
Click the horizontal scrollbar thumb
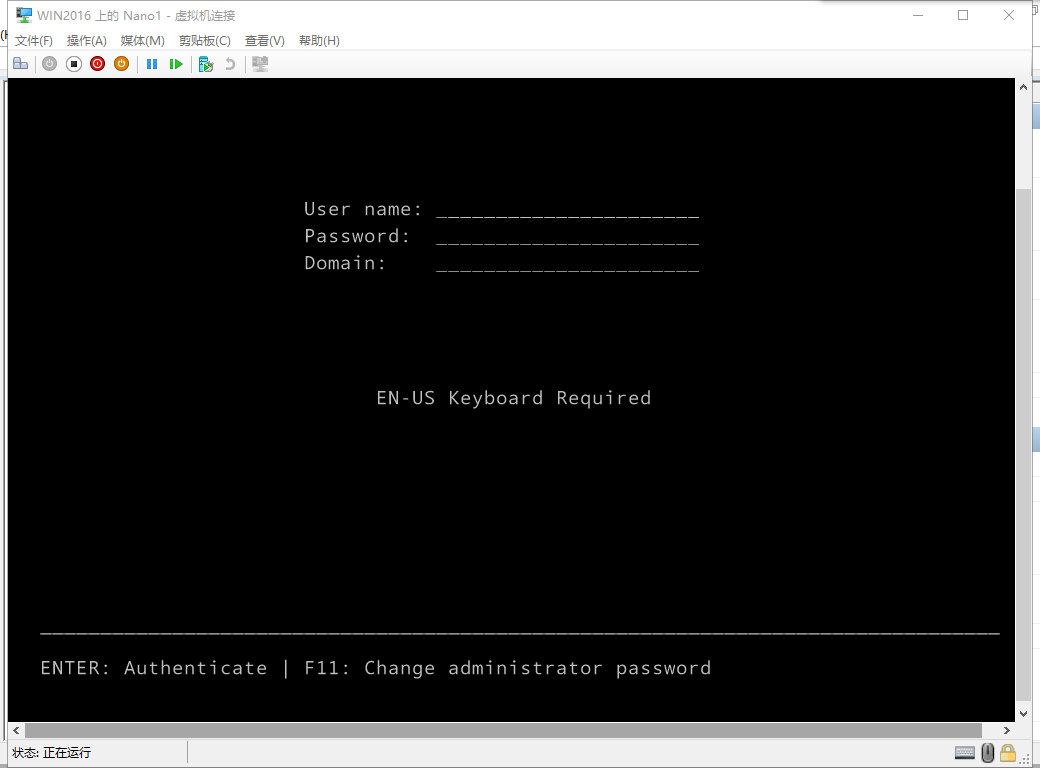[x=503, y=730]
